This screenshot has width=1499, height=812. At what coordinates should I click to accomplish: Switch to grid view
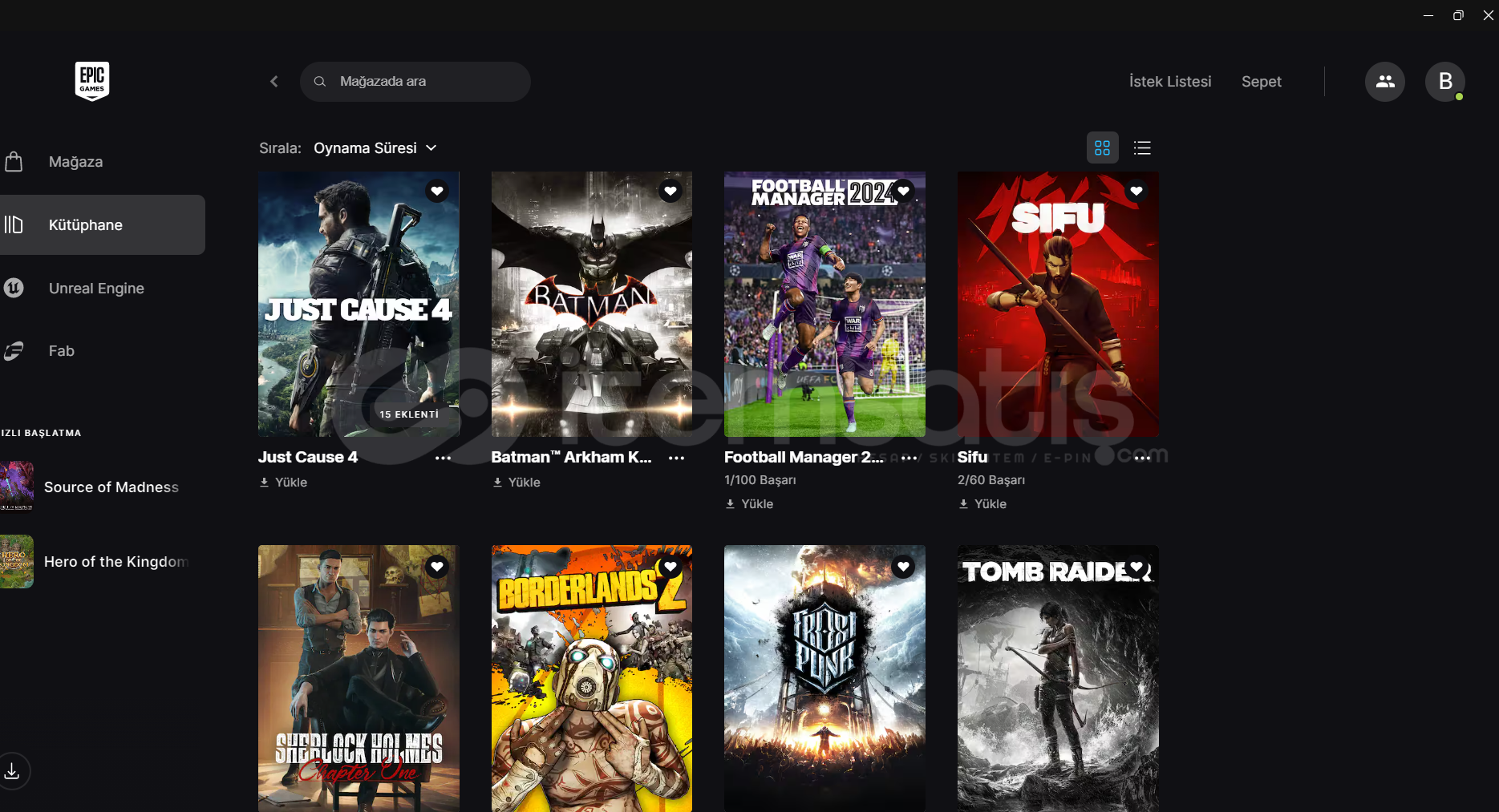coord(1102,148)
